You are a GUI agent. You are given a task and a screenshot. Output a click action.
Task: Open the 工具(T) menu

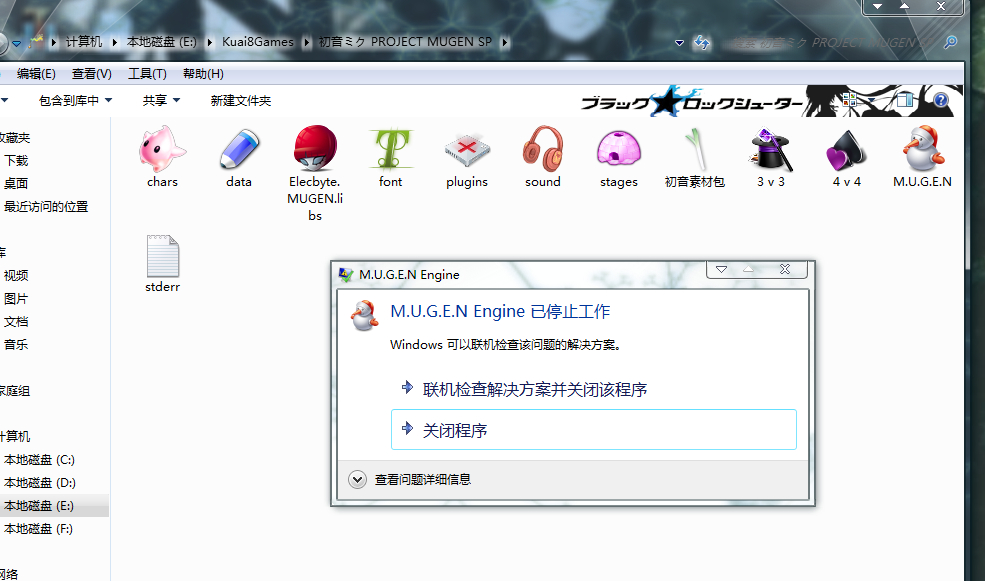pos(147,73)
